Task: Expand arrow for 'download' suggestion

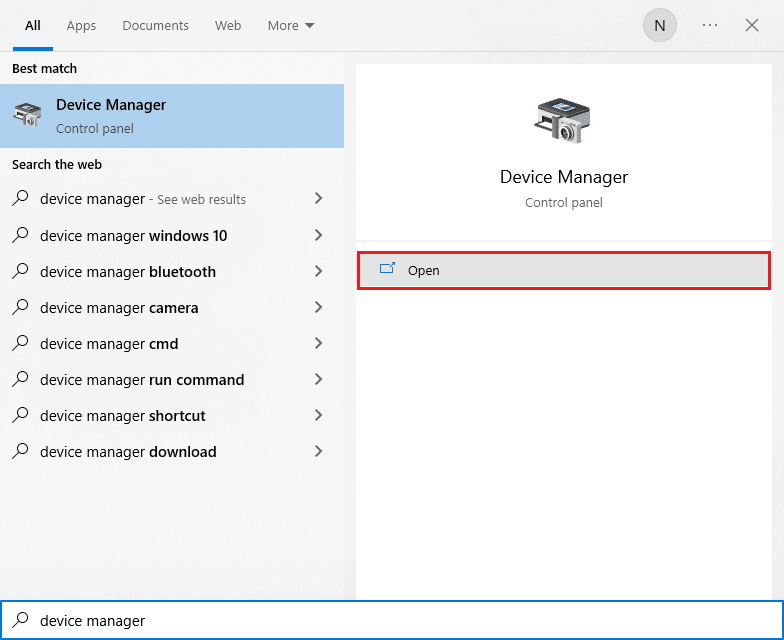Action: coord(318,450)
